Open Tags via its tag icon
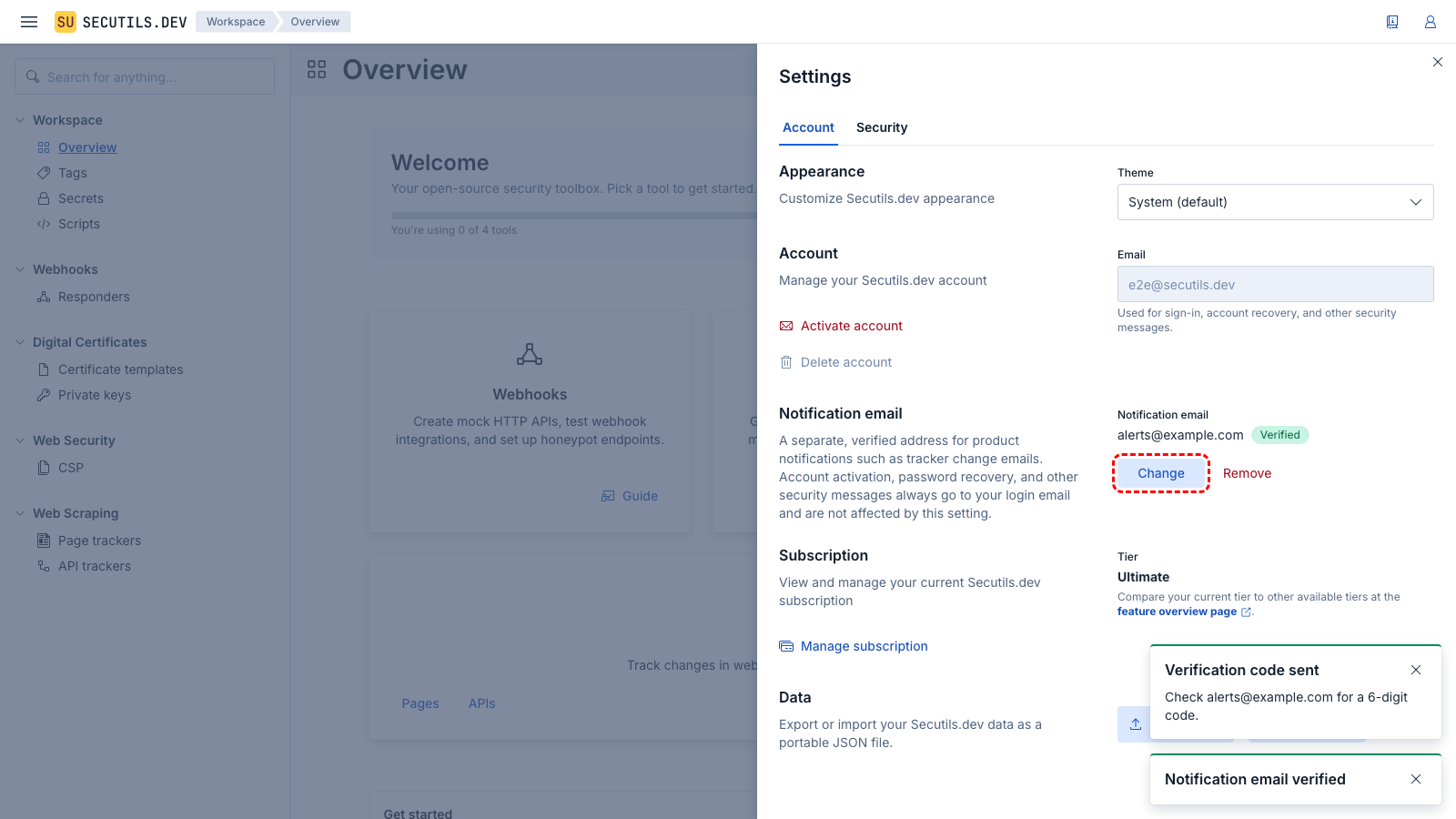 click(44, 173)
